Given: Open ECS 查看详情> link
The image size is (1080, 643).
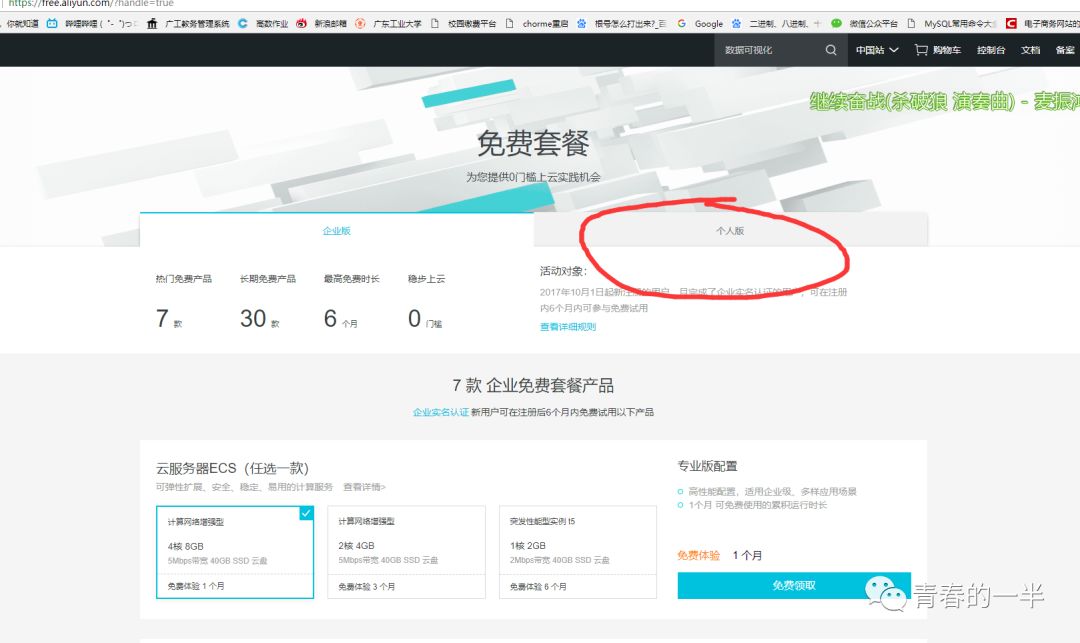Looking at the screenshot, I should [x=364, y=487].
